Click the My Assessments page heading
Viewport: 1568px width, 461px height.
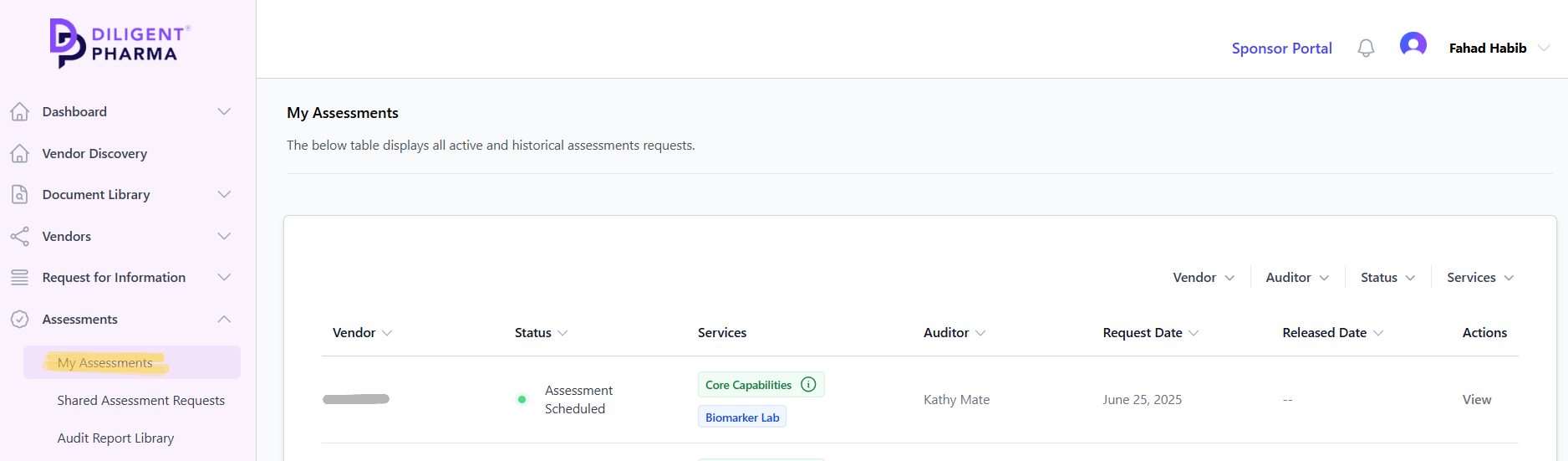[x=343, y=113]
